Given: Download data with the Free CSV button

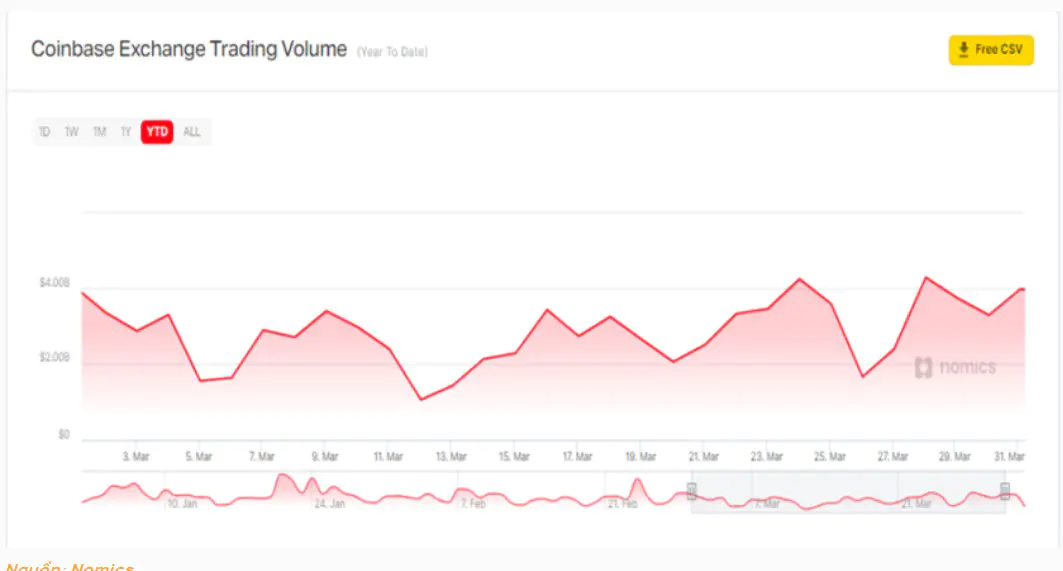Looking at the screenshot, I should tap(990, 50).
